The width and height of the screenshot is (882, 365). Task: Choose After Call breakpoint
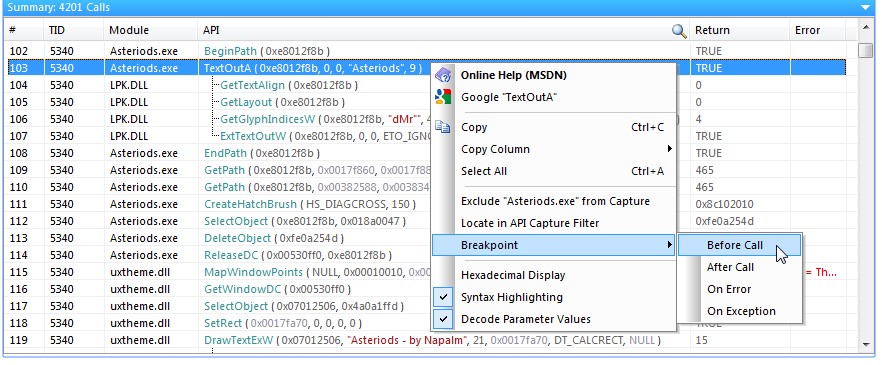[x=739, y=267]
